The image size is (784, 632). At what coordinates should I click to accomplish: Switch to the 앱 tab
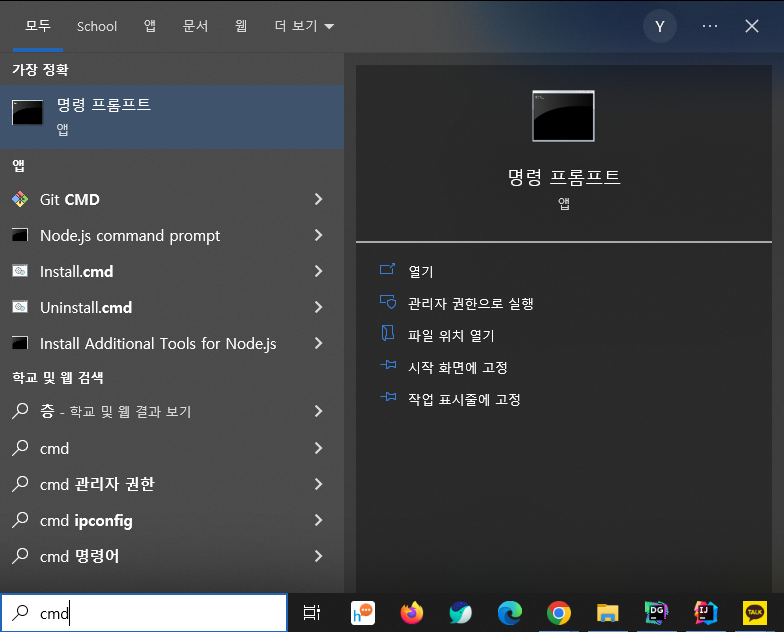(x=150, y=26)
